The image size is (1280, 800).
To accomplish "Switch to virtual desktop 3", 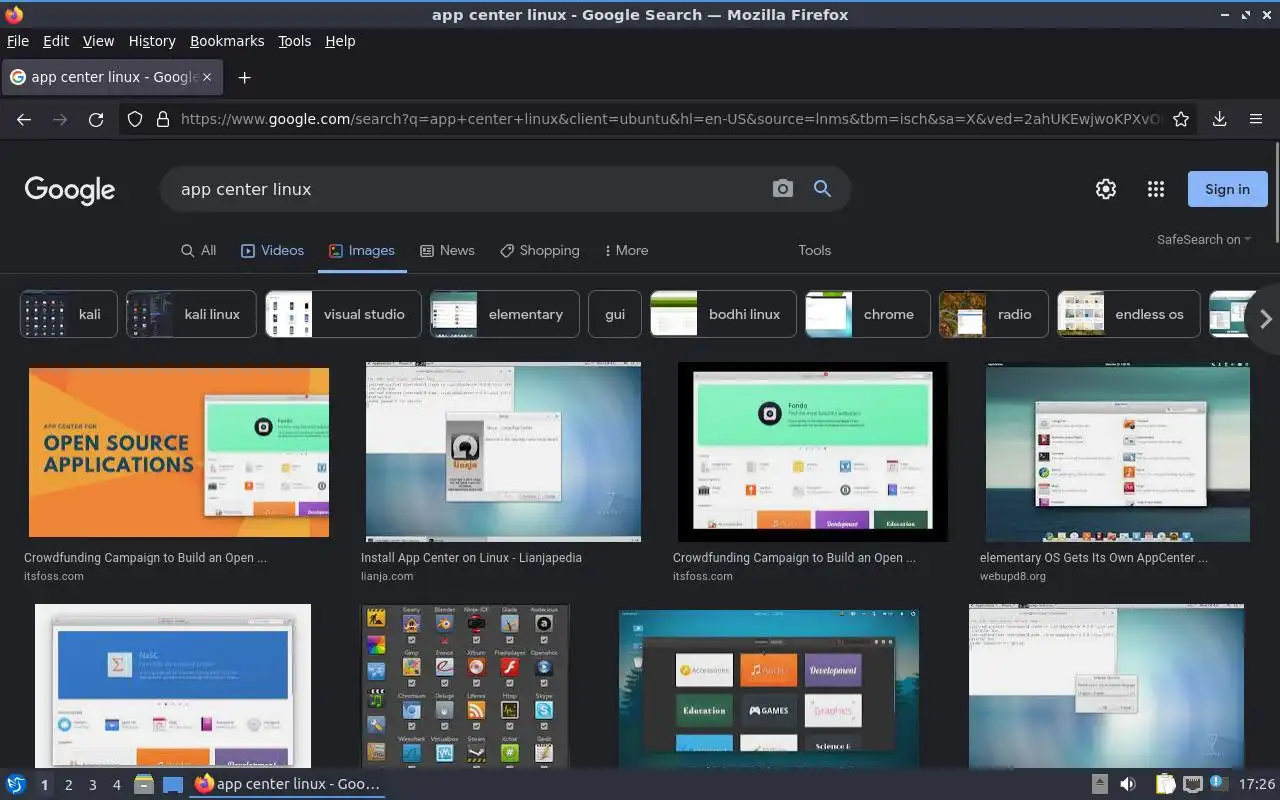I will [92, 785].
